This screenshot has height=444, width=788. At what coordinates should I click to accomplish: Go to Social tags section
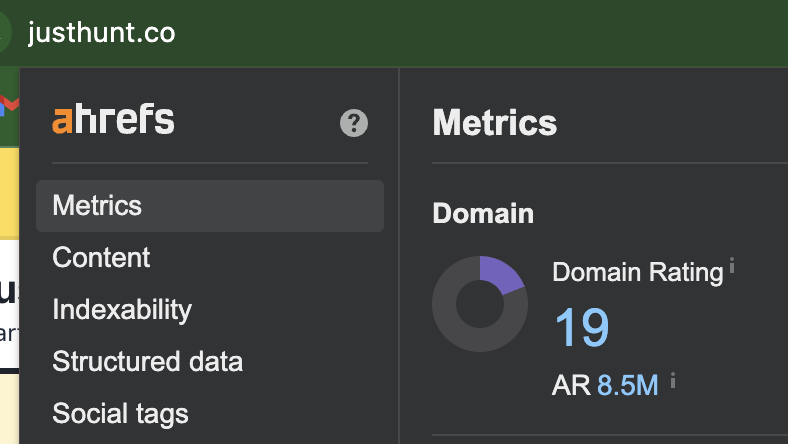point(121,414)
